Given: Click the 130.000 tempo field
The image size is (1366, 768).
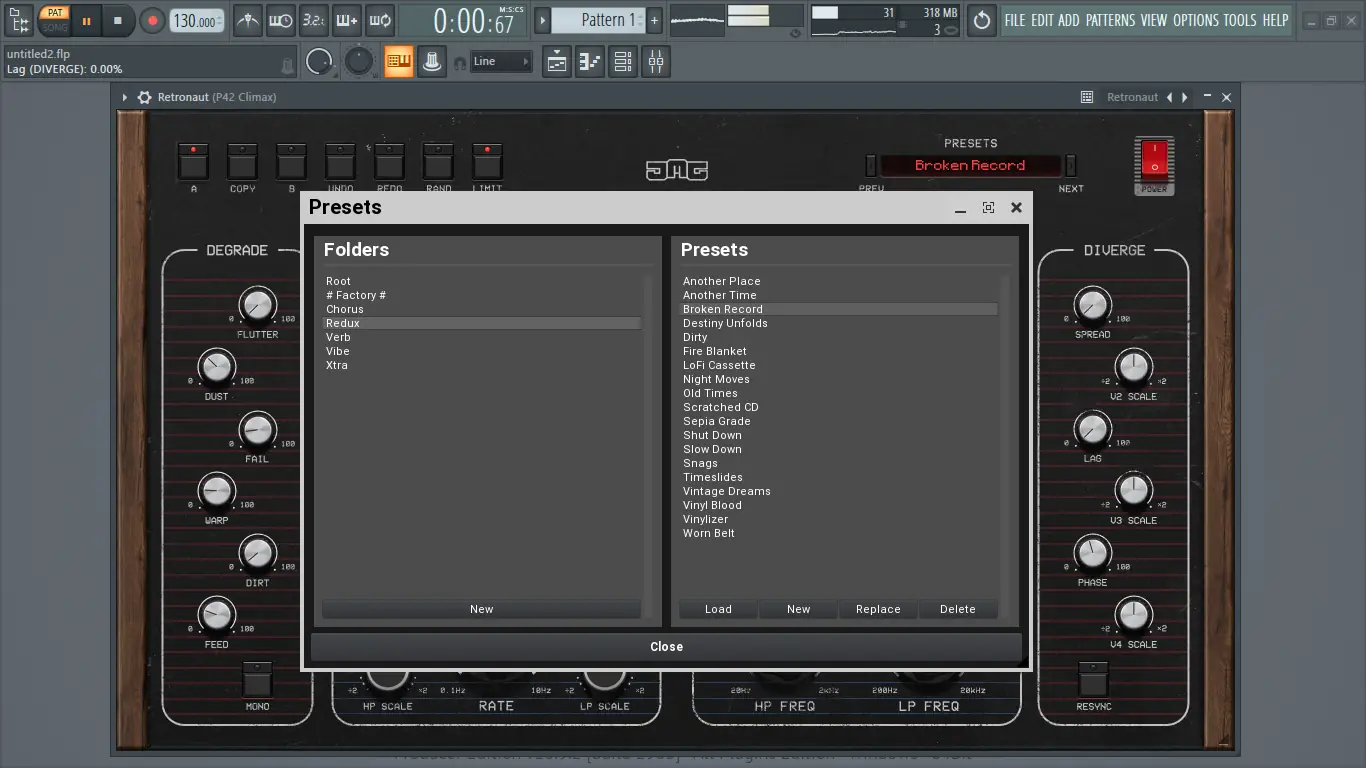Looking at the screenshot, I should pos(197,21).
